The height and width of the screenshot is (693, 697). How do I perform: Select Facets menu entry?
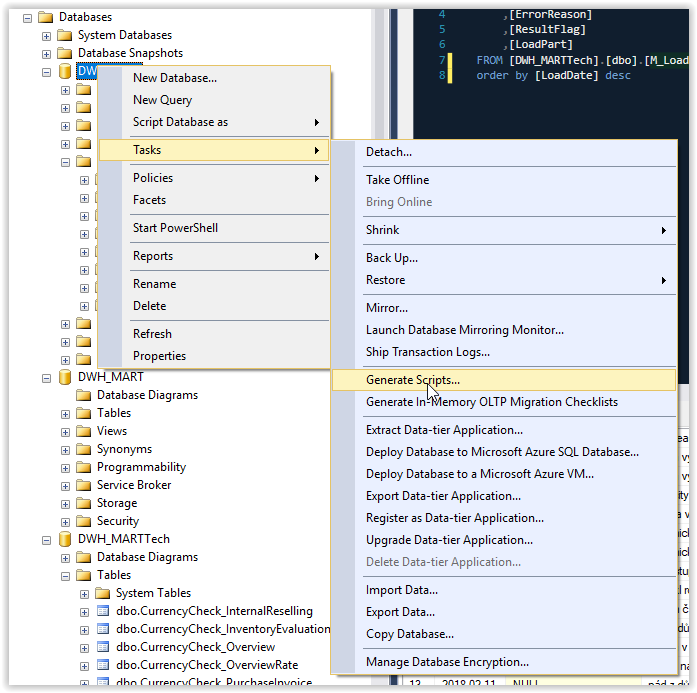(x=214, y=200)
